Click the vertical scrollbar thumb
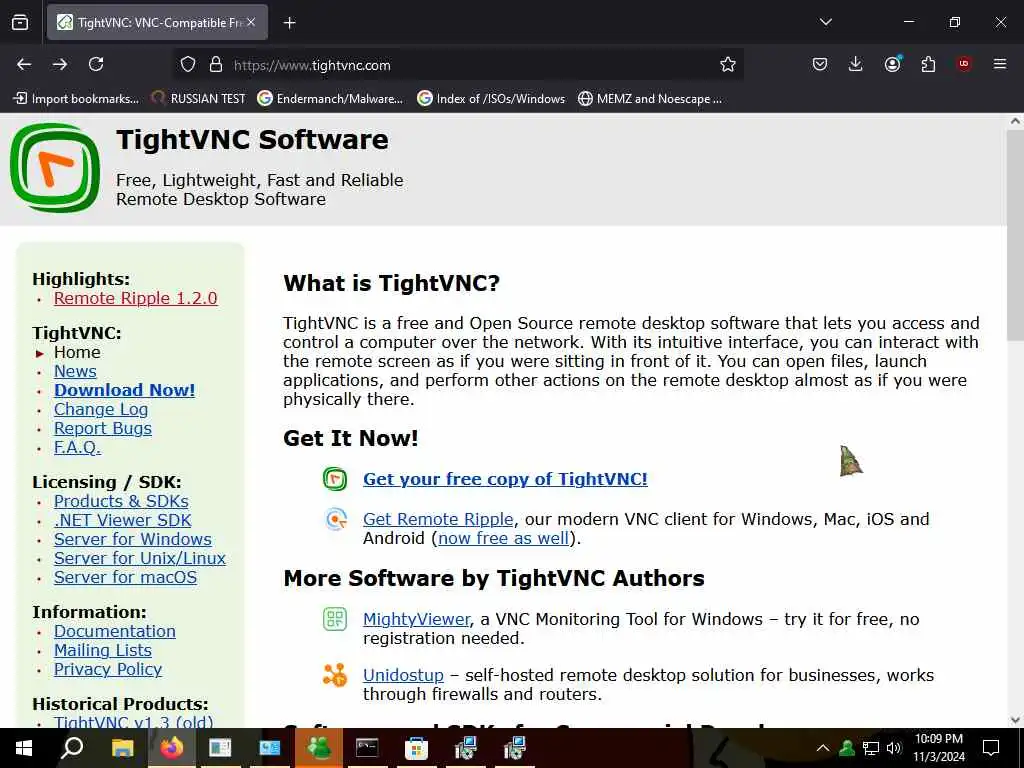 pos(1015,235)
